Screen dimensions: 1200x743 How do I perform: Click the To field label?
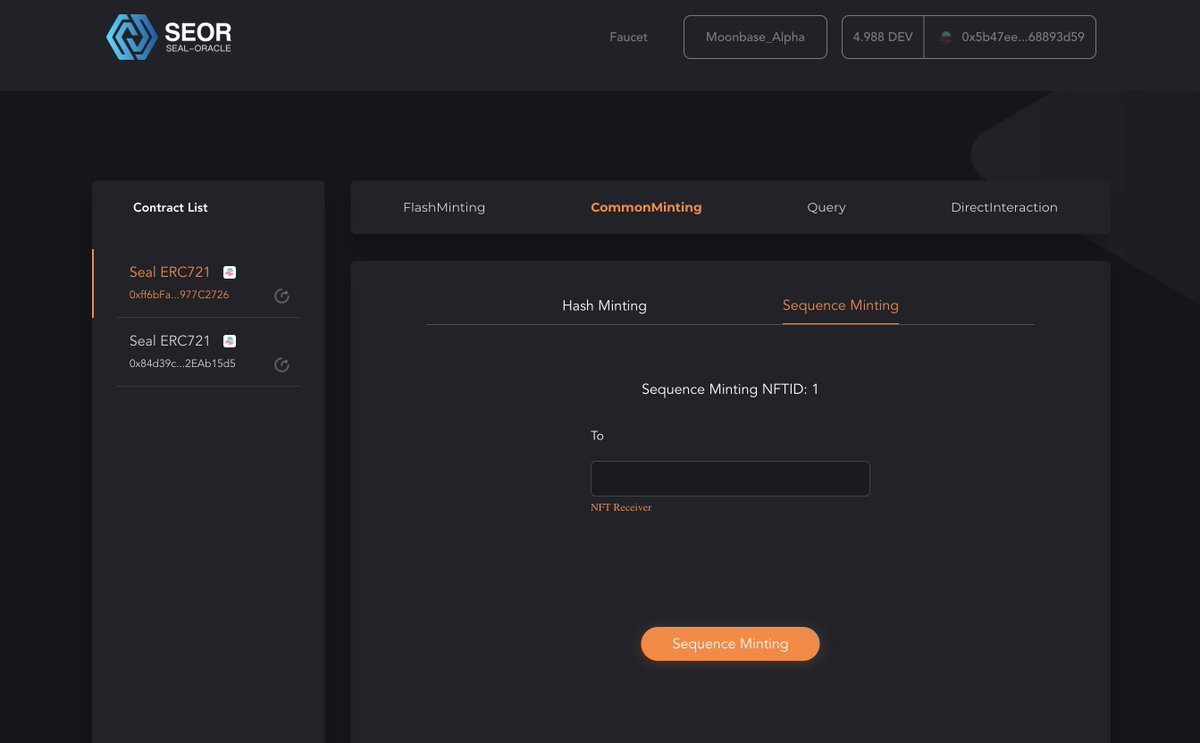(597, 436)
